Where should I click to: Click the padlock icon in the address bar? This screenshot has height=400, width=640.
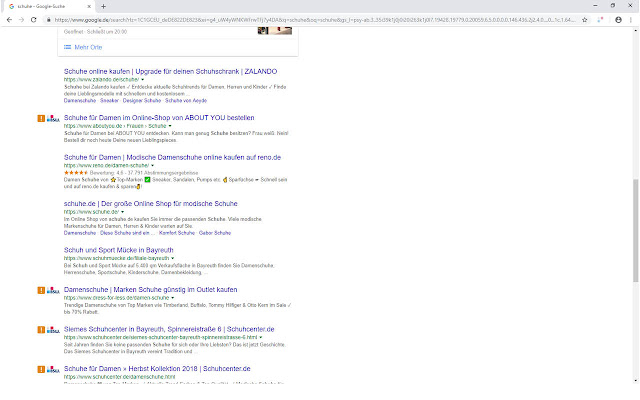point(49,20)
